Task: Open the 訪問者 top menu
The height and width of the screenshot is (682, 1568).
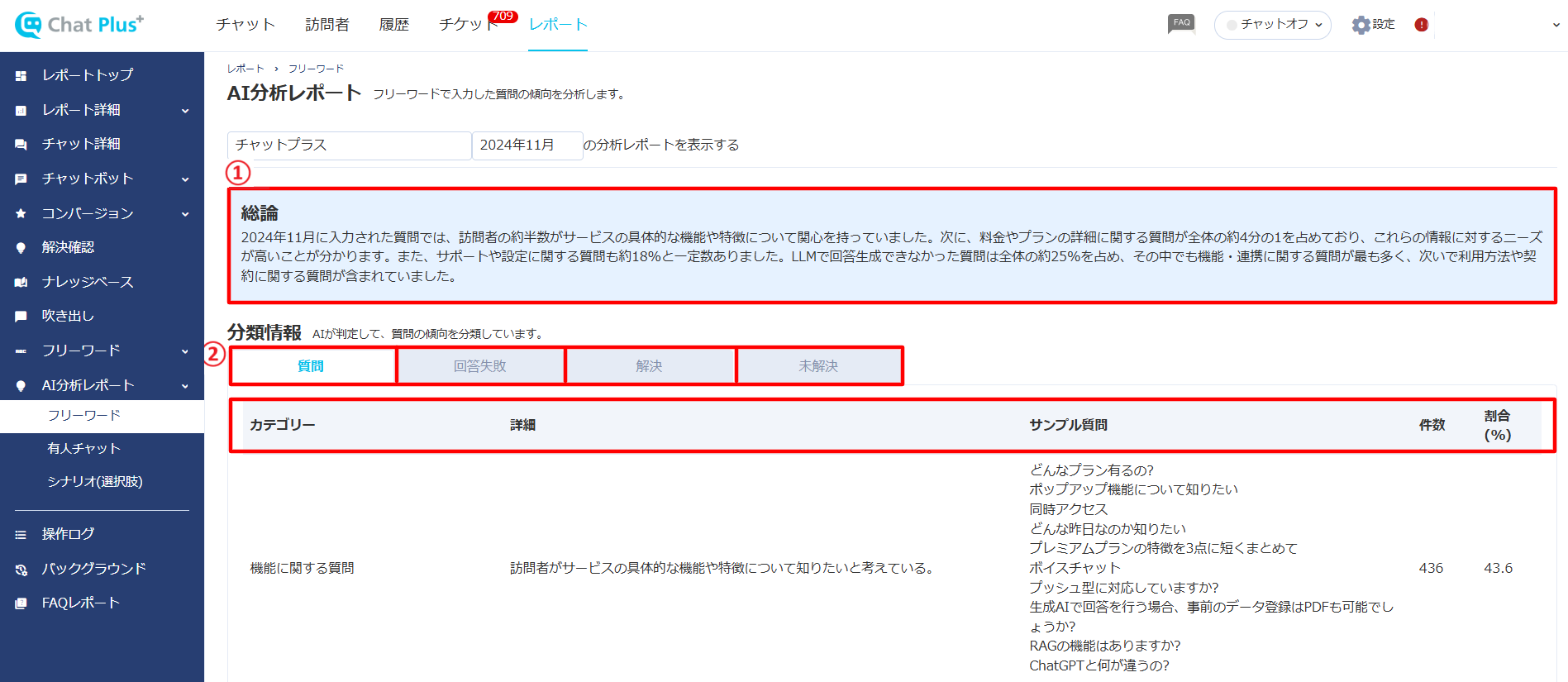Action: point(327,25)
